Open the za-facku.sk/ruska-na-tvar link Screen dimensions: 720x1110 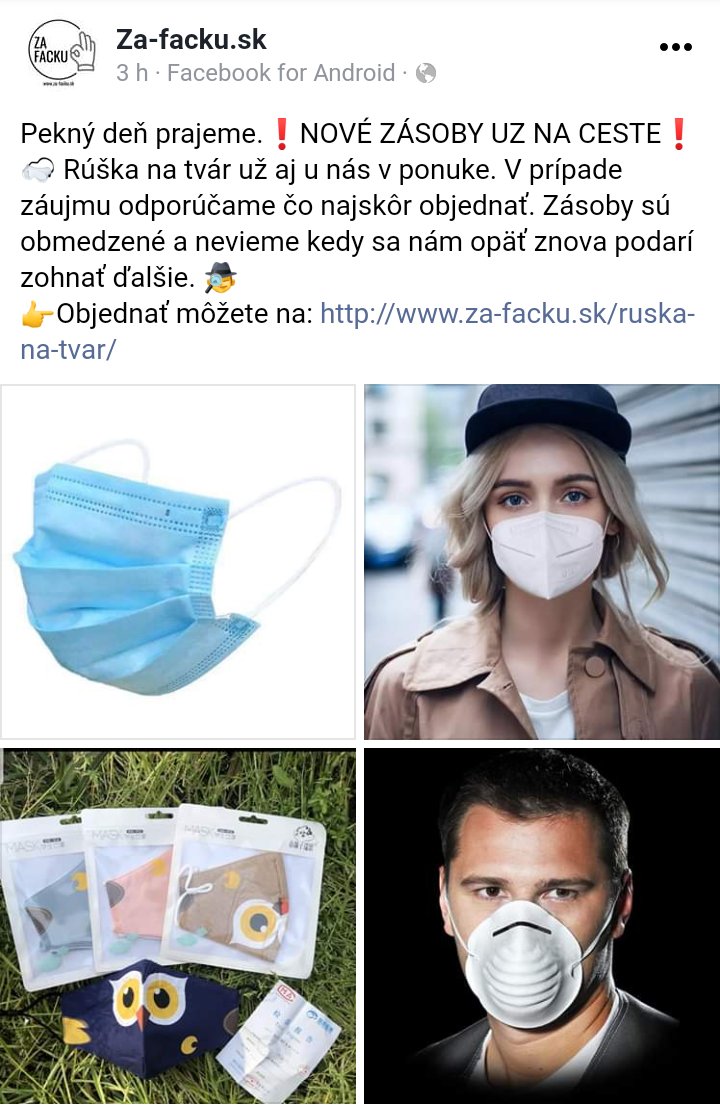point(358,331)
